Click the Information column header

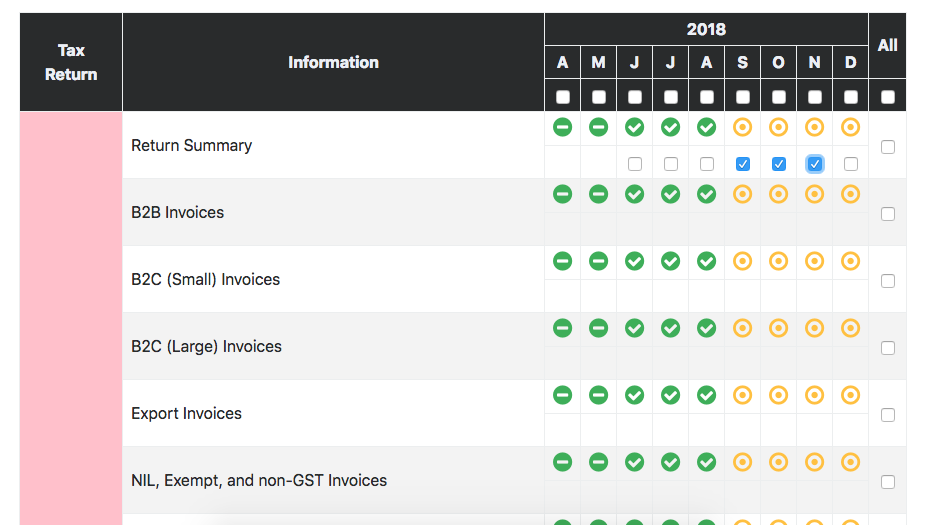click(x=333, y=63)
